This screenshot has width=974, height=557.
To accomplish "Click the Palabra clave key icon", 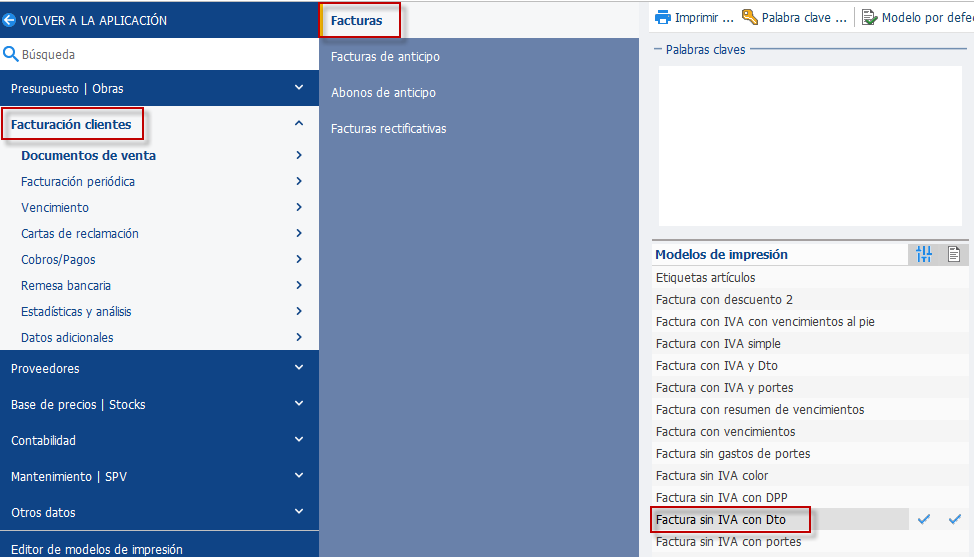I will [750, 17].
